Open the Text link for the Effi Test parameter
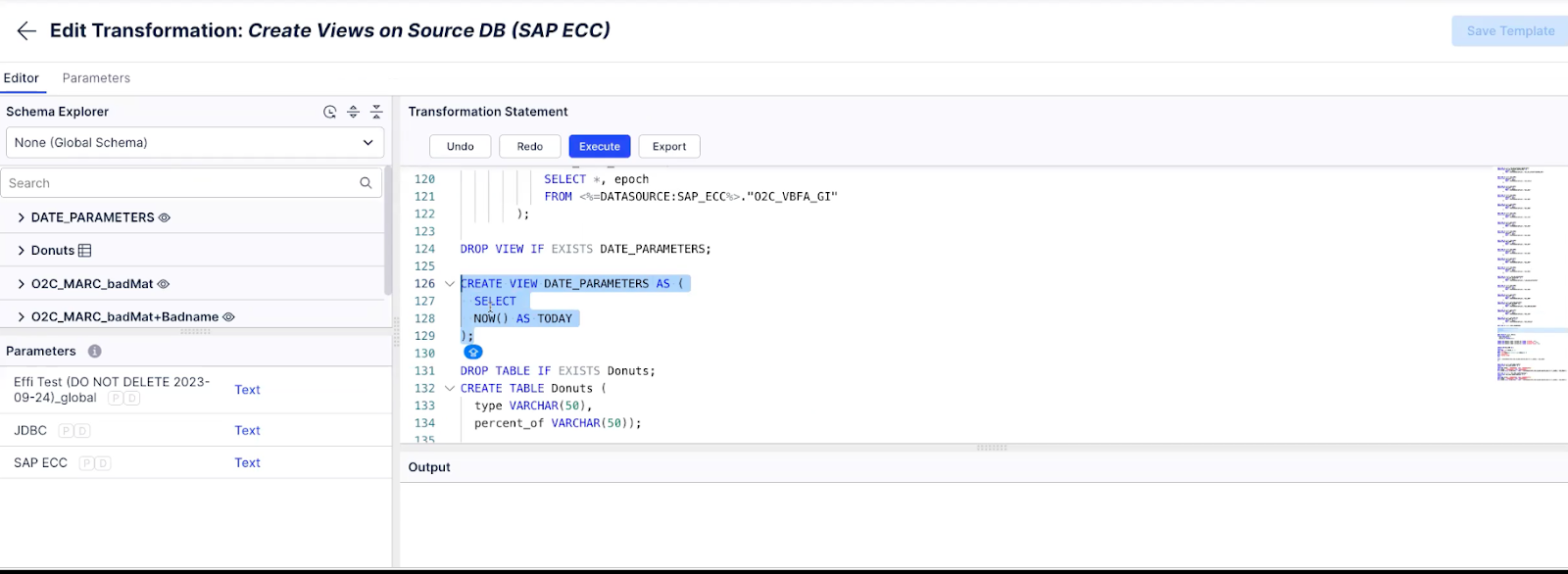This screenshot has width=1568, height=574. (247, 390)
